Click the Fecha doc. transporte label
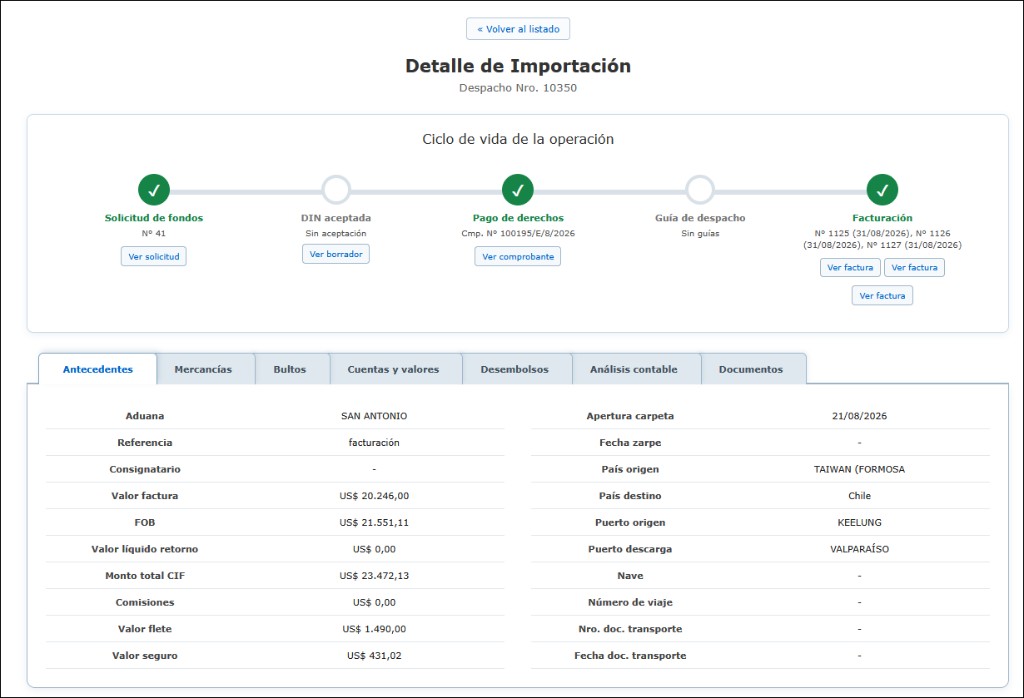This screenshot has width=1024, height=698. pyautogui.click(x=630, y=656)
